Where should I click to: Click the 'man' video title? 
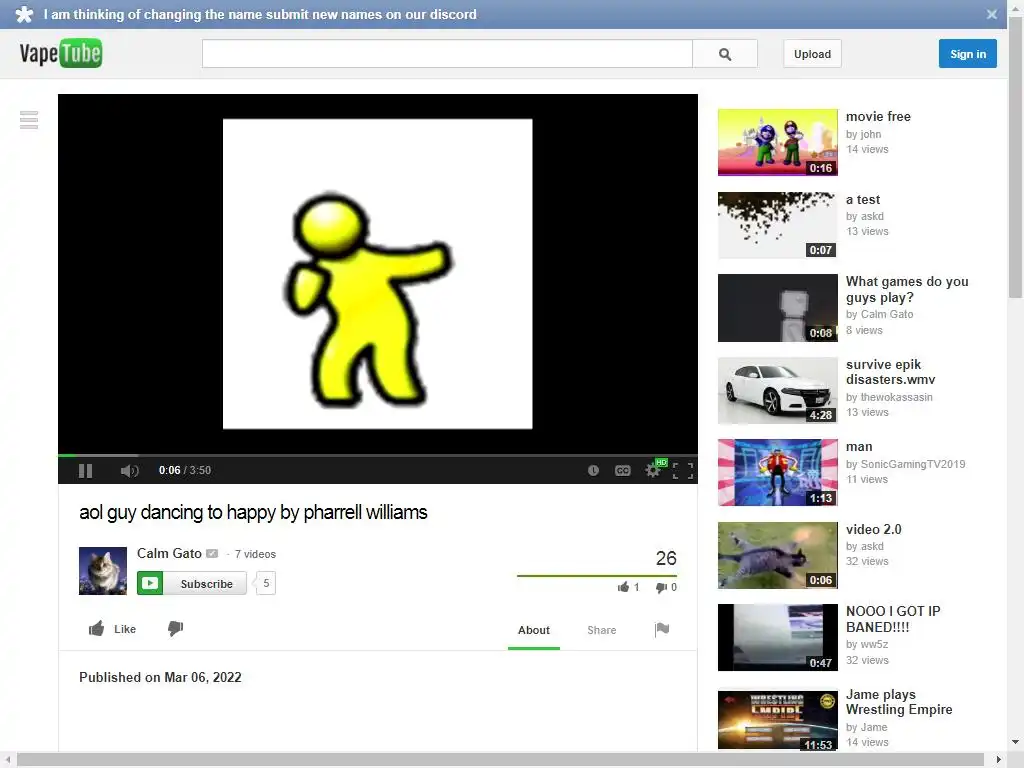coord(859,447)
